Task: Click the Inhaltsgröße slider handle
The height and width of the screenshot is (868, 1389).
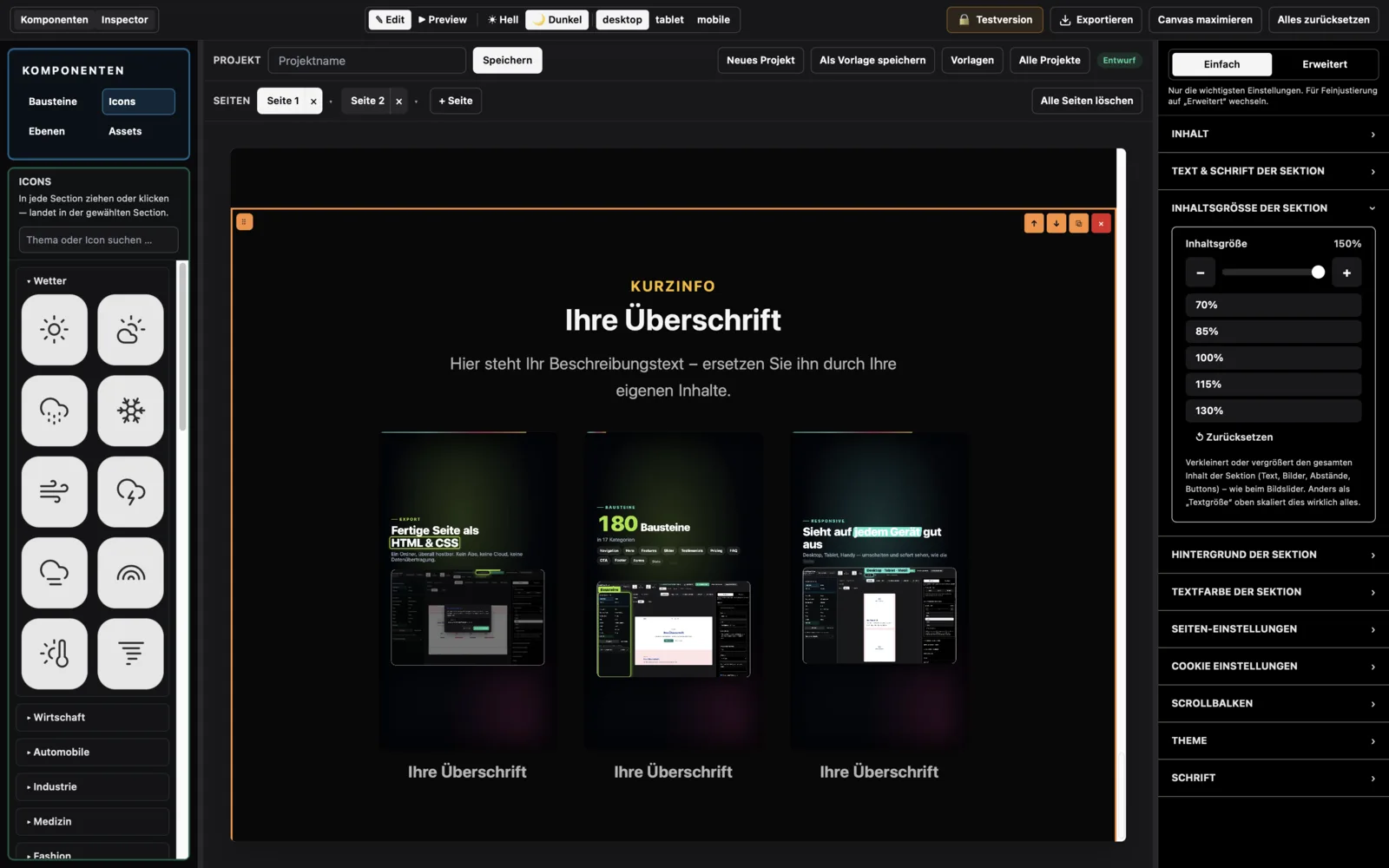Action: [x=1318, y=273]
